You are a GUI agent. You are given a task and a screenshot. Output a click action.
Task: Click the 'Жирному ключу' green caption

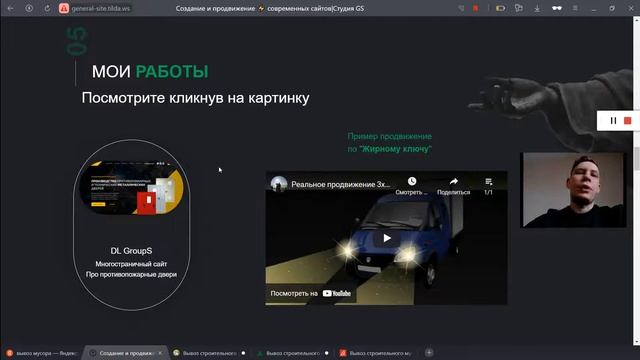[396, 149]
